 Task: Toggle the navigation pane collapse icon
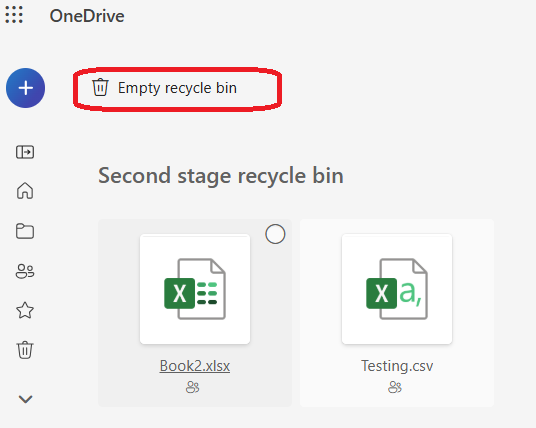pos(25,152)
